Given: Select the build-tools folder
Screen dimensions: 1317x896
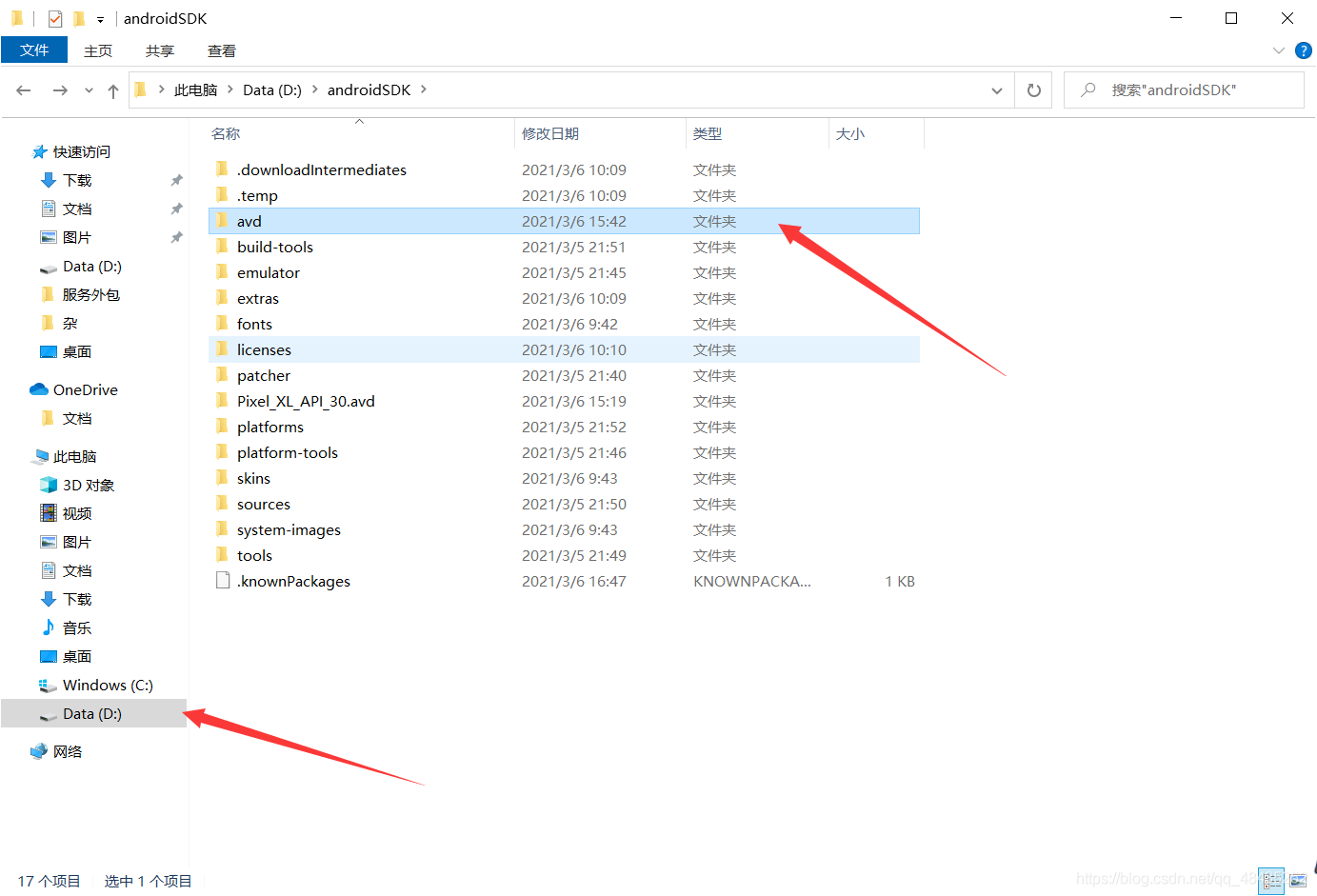Looking at the screenshot, I should 564,247.
